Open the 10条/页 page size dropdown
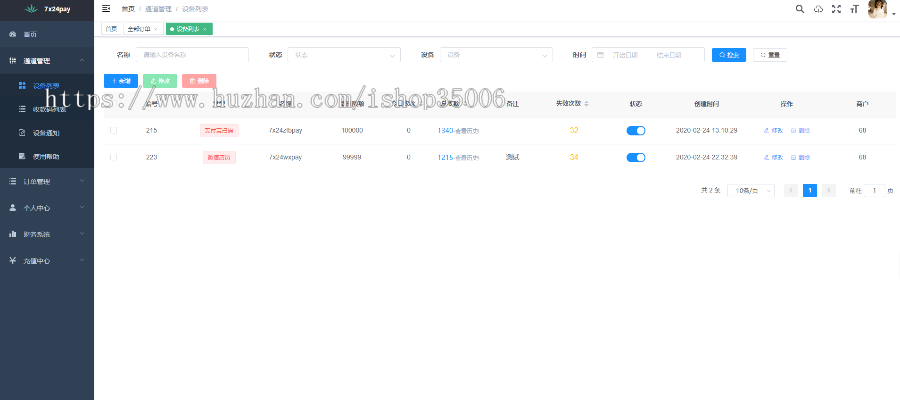The image size is (900, 400). (x=751, y=191)
